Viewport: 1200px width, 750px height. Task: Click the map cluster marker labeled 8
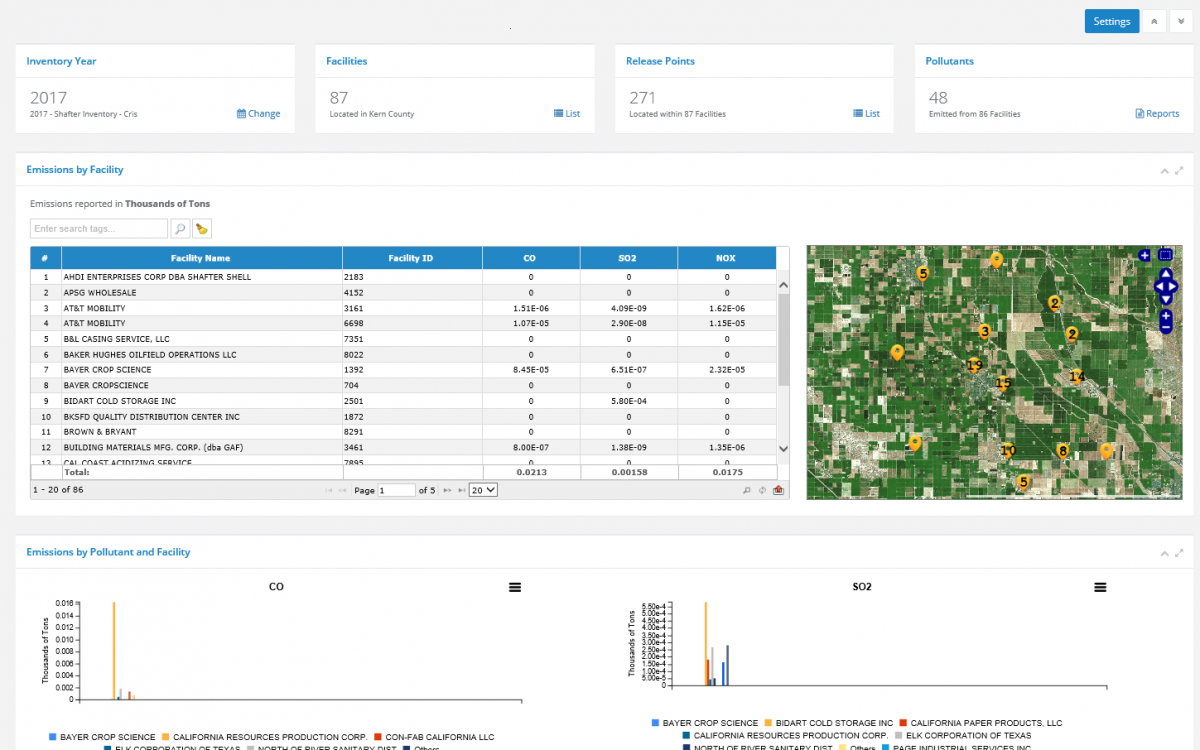(1063, 451)
